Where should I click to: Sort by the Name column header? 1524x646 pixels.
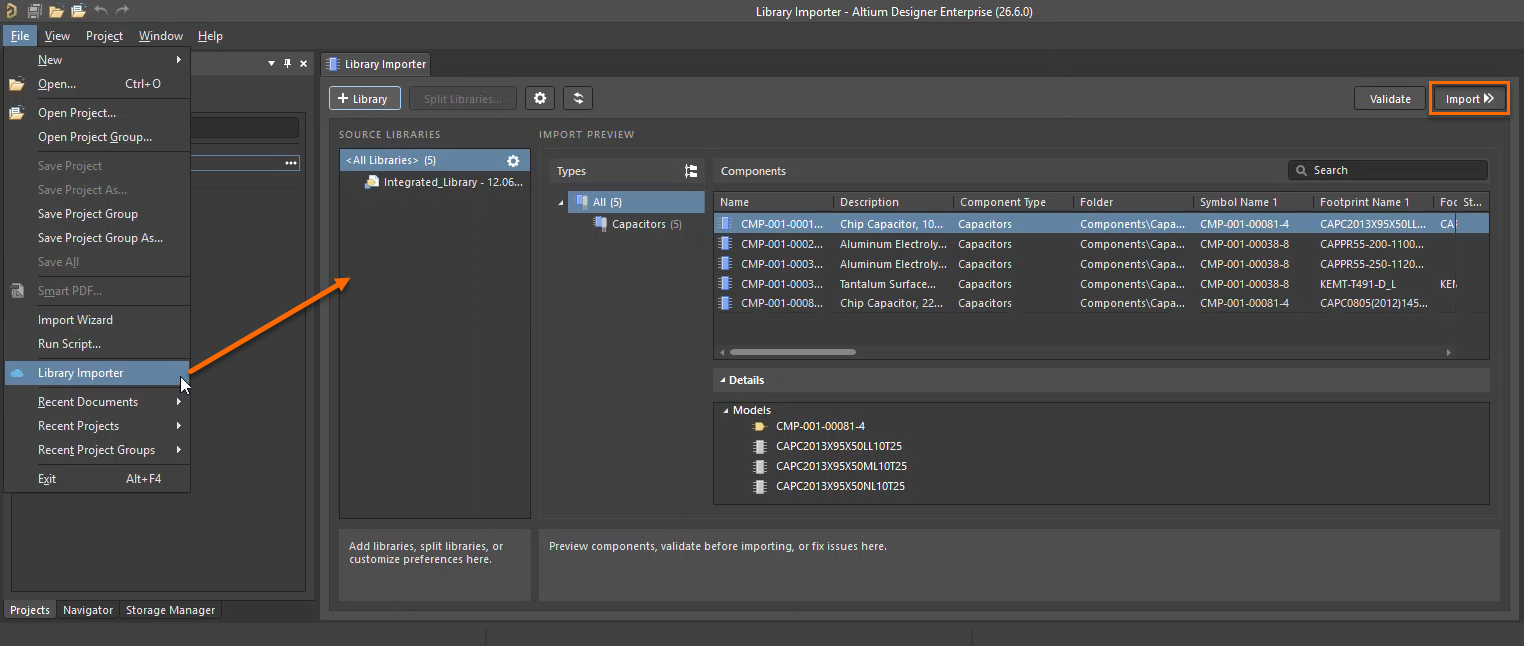pos(774,202)
